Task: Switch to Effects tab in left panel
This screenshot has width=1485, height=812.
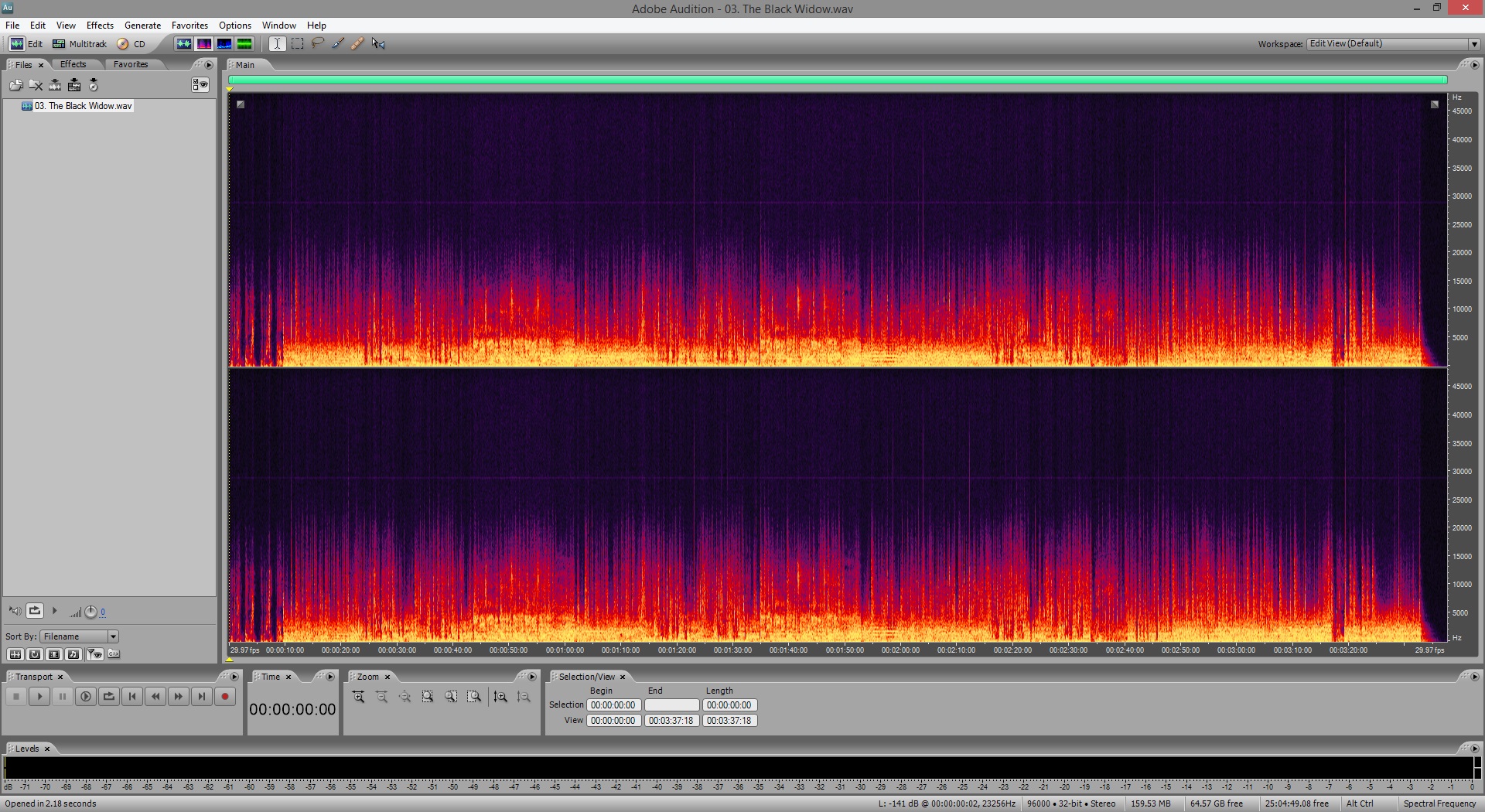Action: pyautogui.click(x=73, y=64)
